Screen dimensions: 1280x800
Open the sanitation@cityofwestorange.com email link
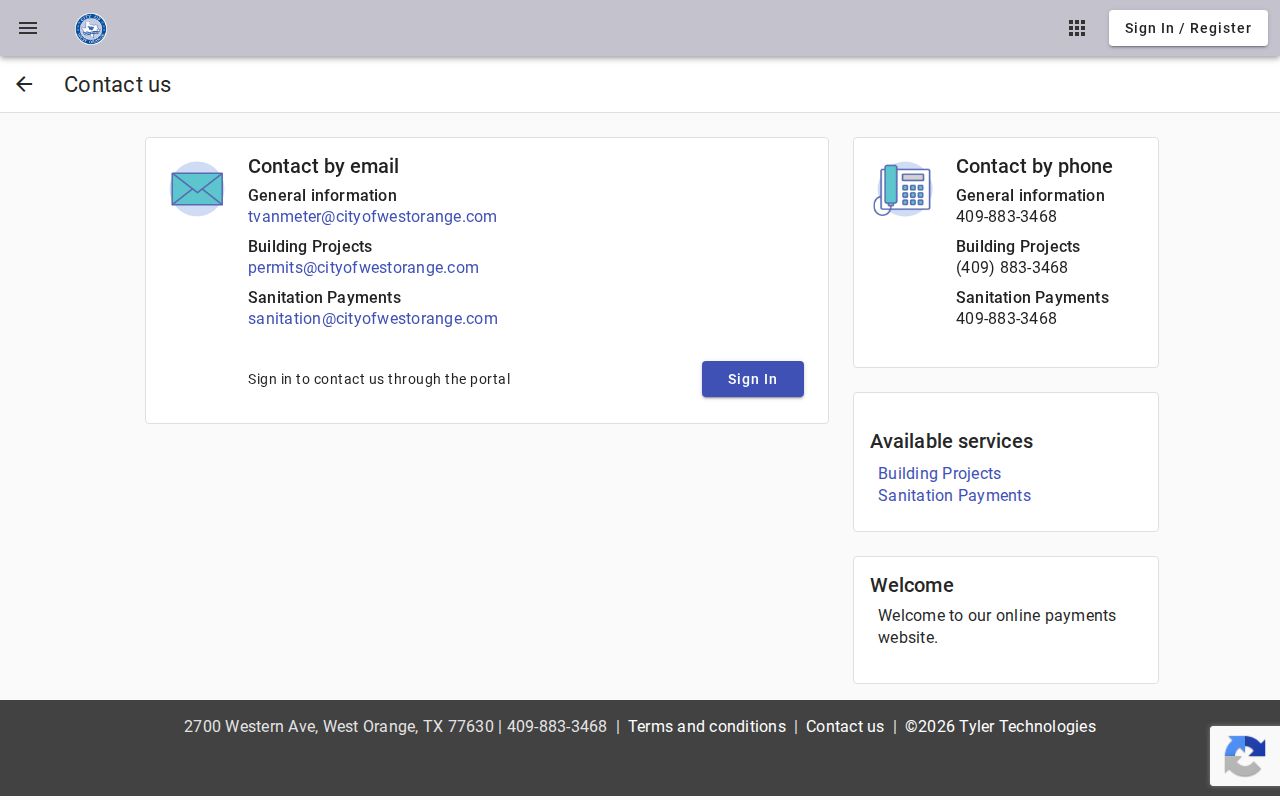click(373, 319)
